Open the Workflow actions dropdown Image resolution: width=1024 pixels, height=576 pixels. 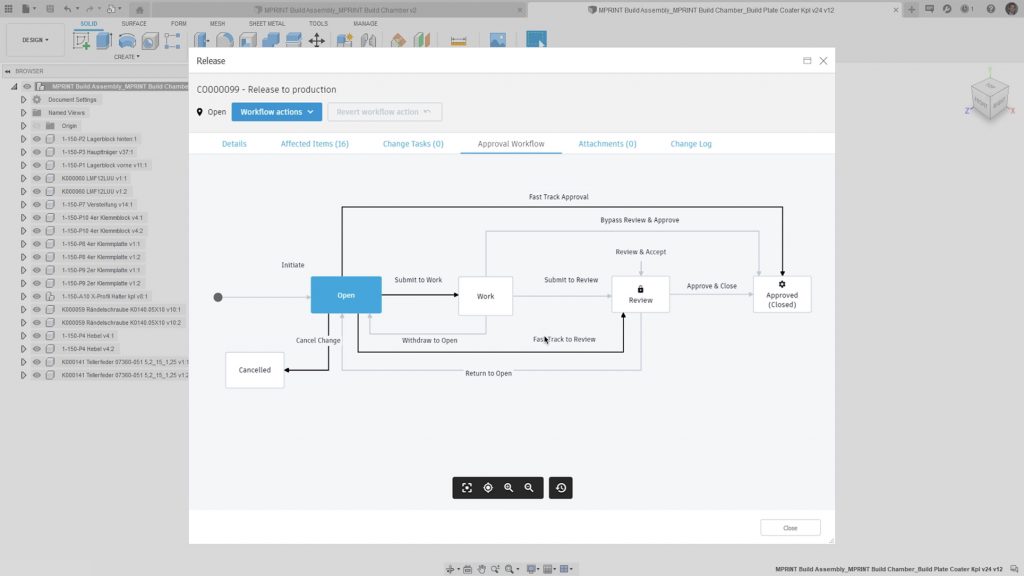(x=276, y=112)
